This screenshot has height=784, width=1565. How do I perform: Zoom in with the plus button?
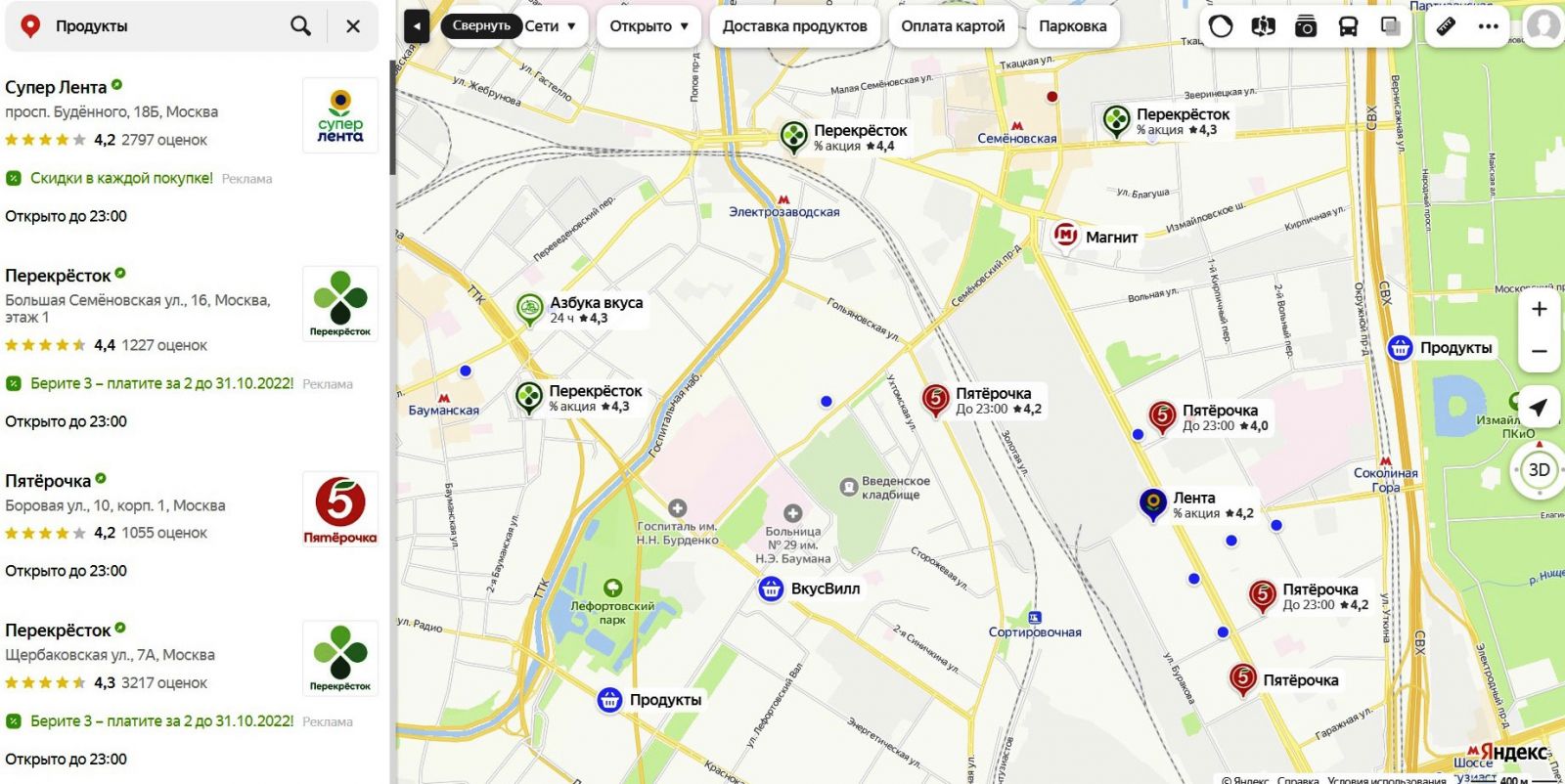1539,309
